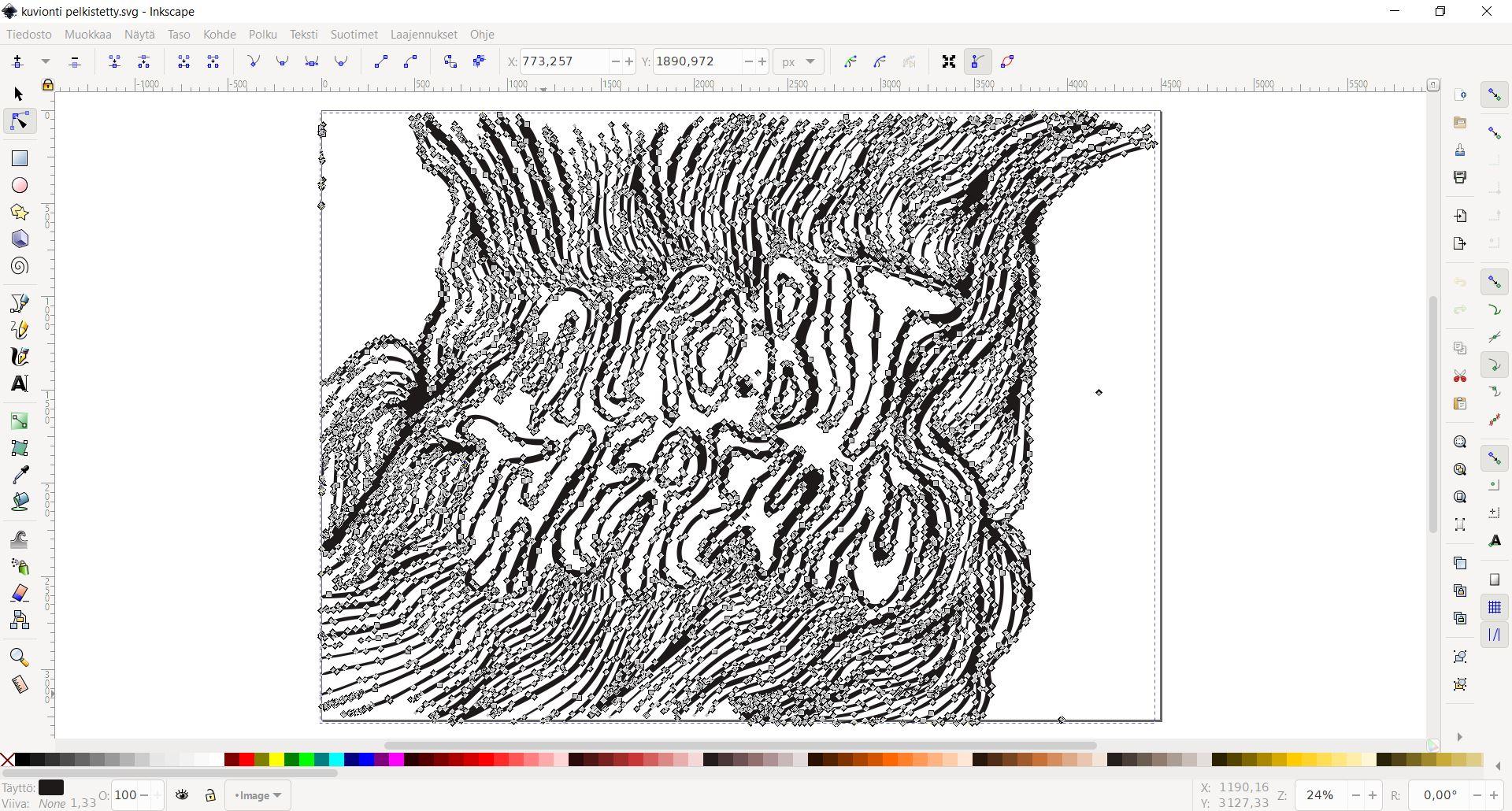Open the Laajennukset menu

[x=424, y=35]
